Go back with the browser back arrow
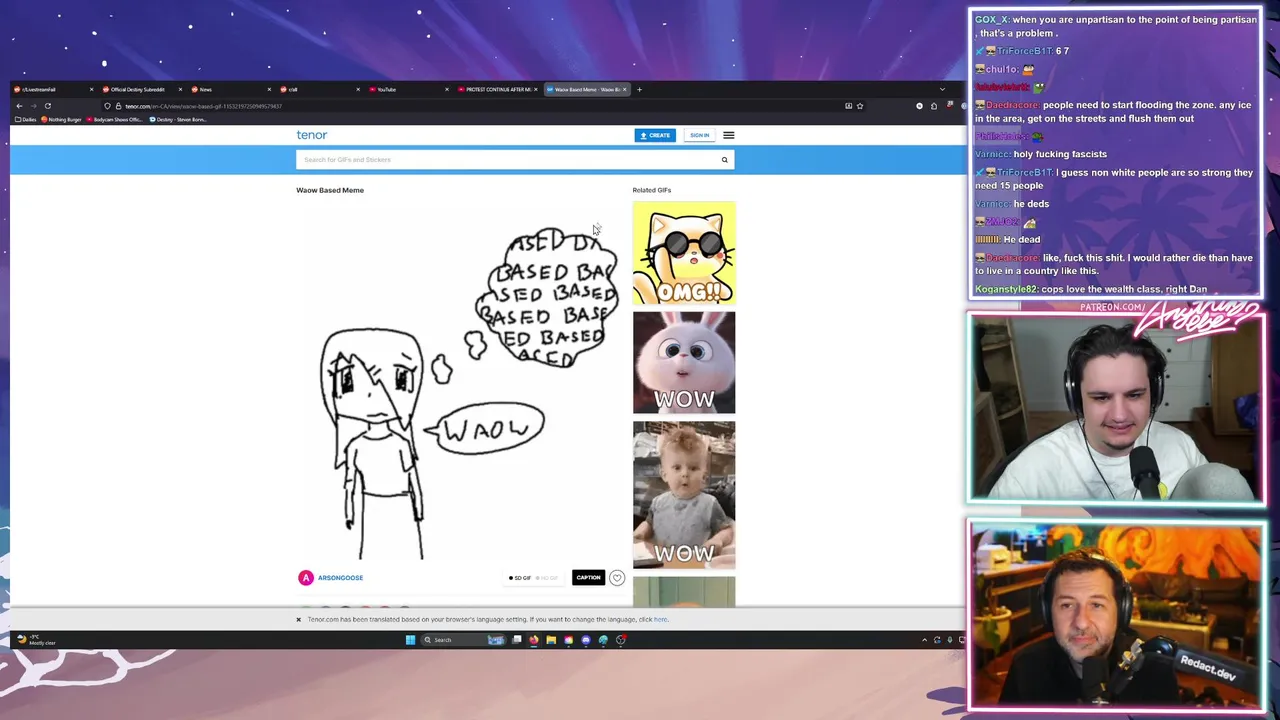The height and width of the screenshot is (720, 1280). [x=19, y=106]
